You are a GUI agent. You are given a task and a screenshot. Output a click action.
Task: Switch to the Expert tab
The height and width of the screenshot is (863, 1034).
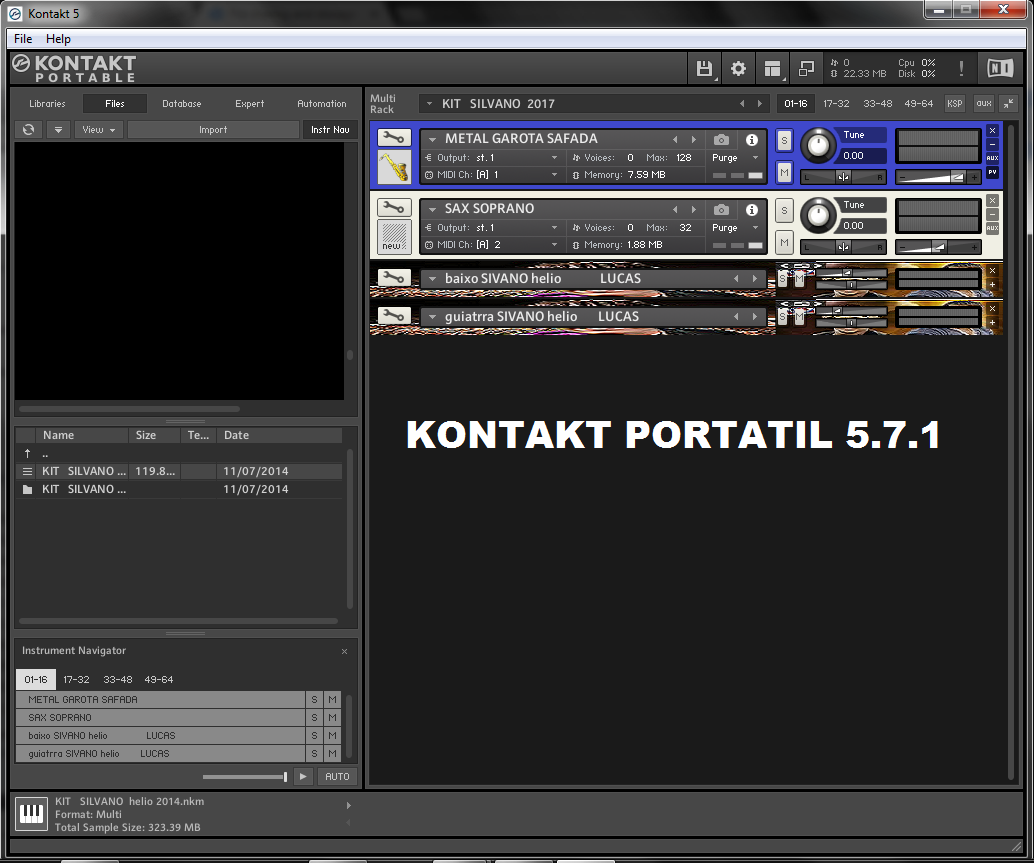pos(249,104)
